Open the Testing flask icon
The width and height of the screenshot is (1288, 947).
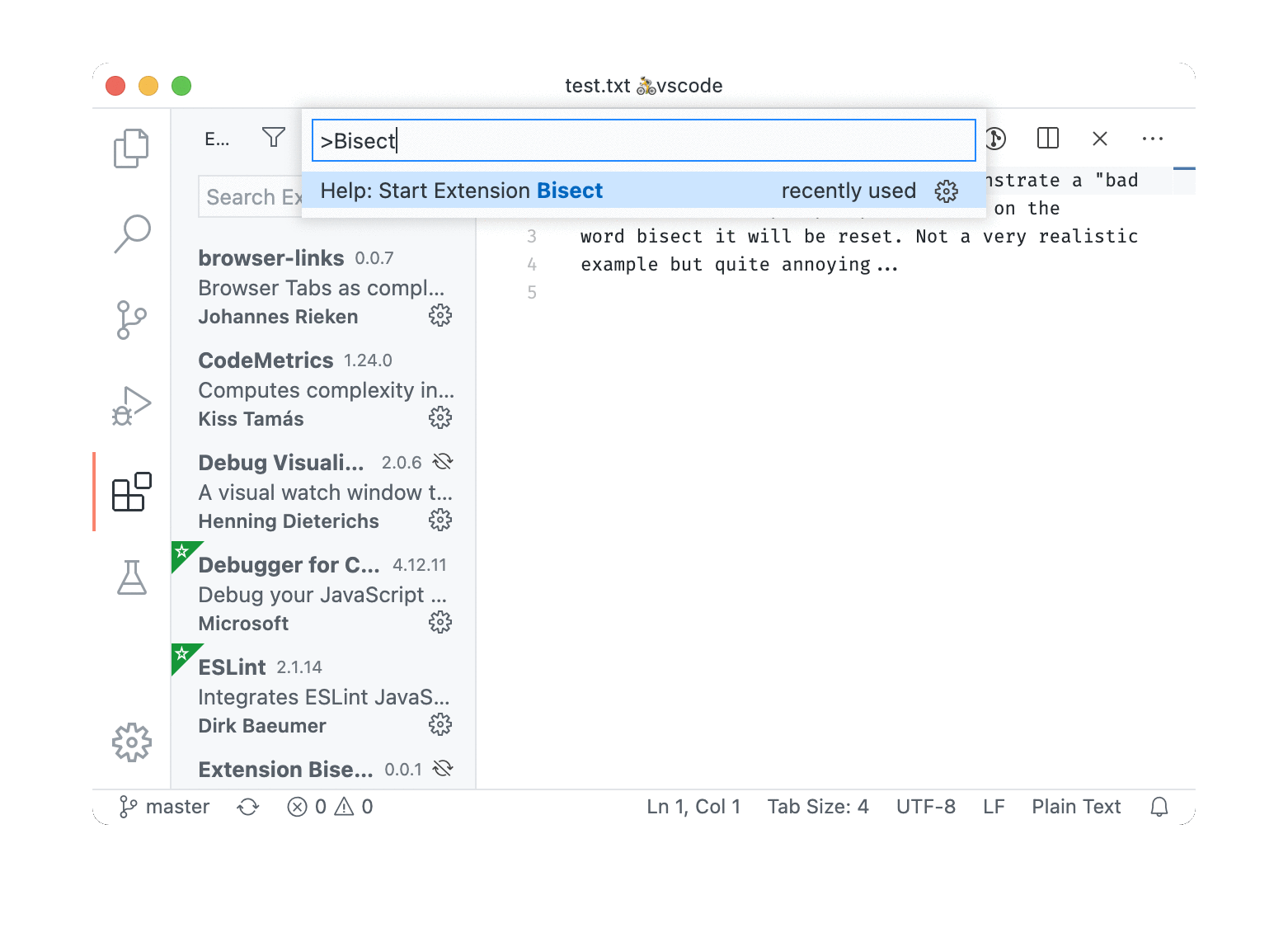132,577
